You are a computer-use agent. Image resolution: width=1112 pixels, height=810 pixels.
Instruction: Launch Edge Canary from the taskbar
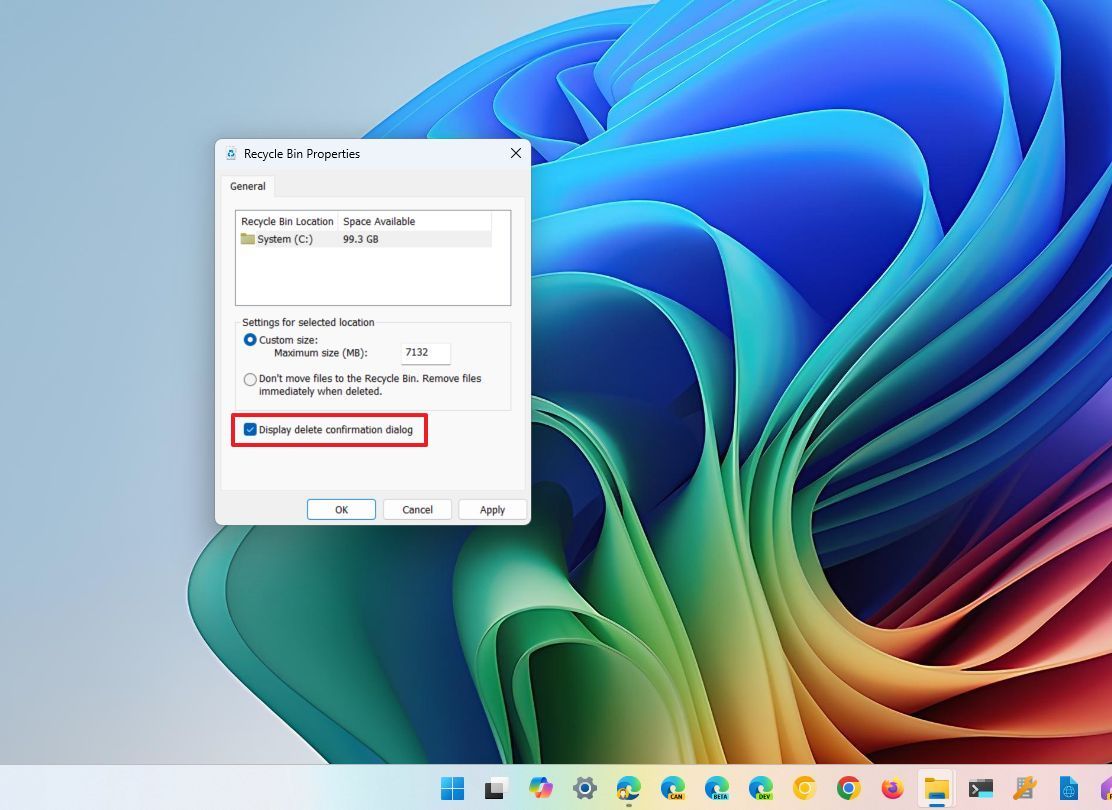point(672,790)
